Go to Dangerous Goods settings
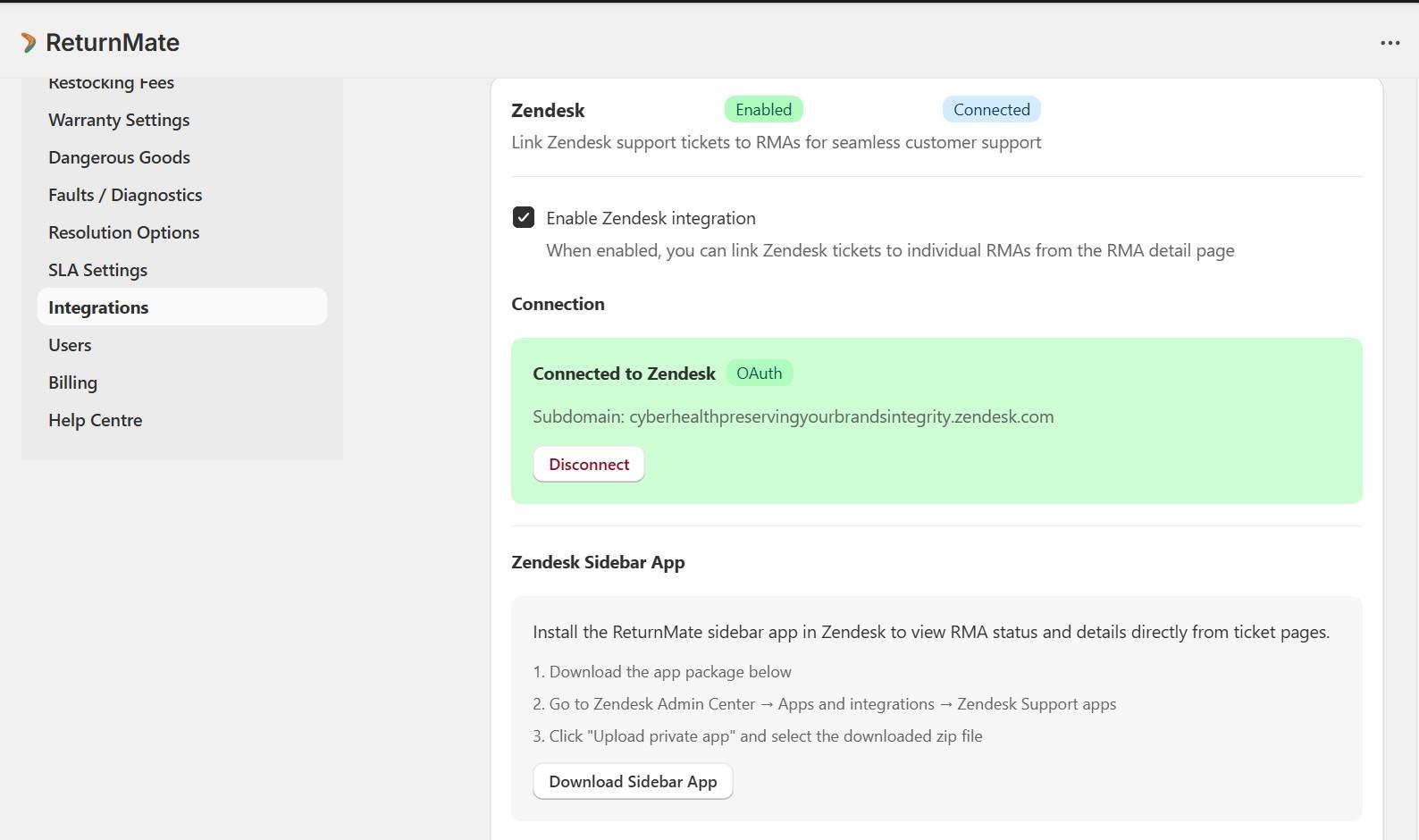 [119, 157]
